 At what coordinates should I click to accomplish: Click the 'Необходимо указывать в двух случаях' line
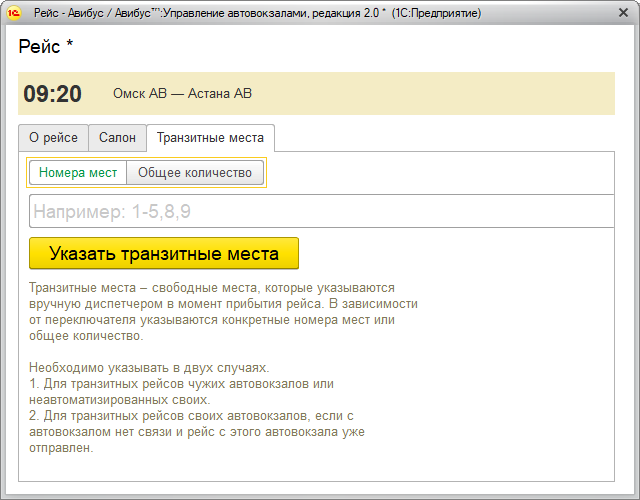149,367
